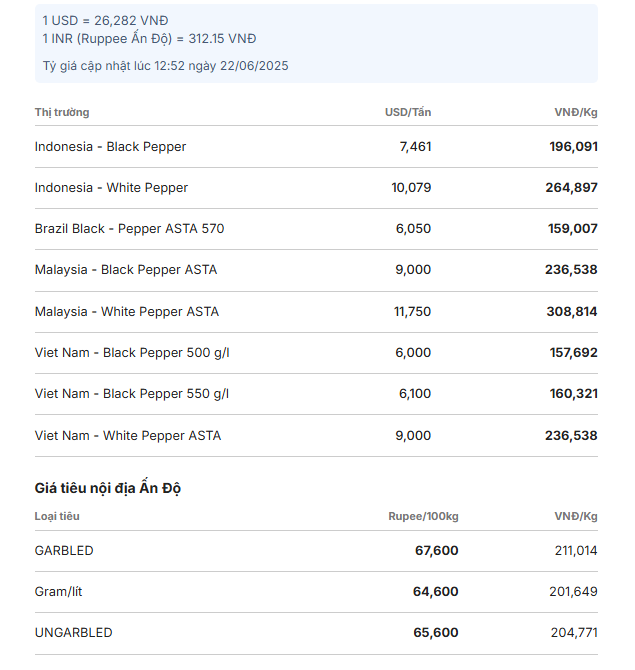
Task: Click the Giá tiêu nội địa Ấn Độ heading
Action: click(x=108, y=488)
